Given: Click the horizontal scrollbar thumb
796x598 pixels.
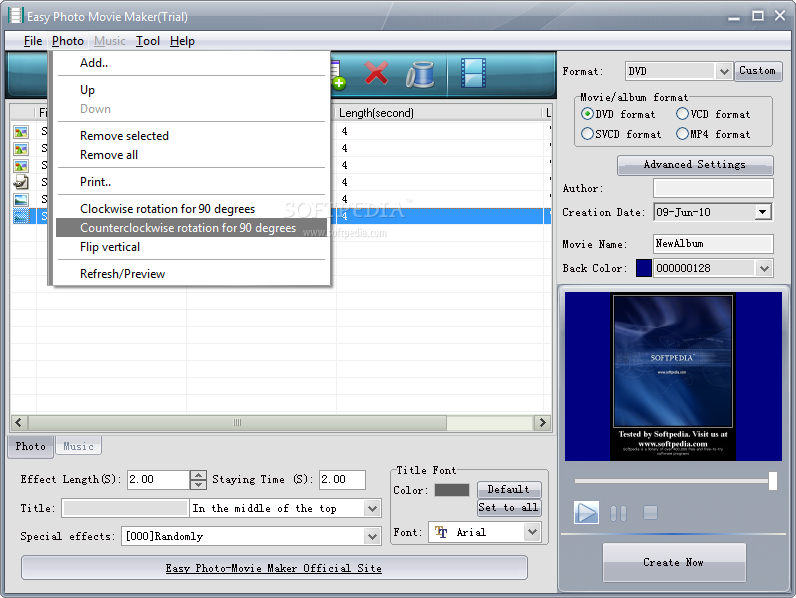Looking at the screenshot, I should pos(237,422).
